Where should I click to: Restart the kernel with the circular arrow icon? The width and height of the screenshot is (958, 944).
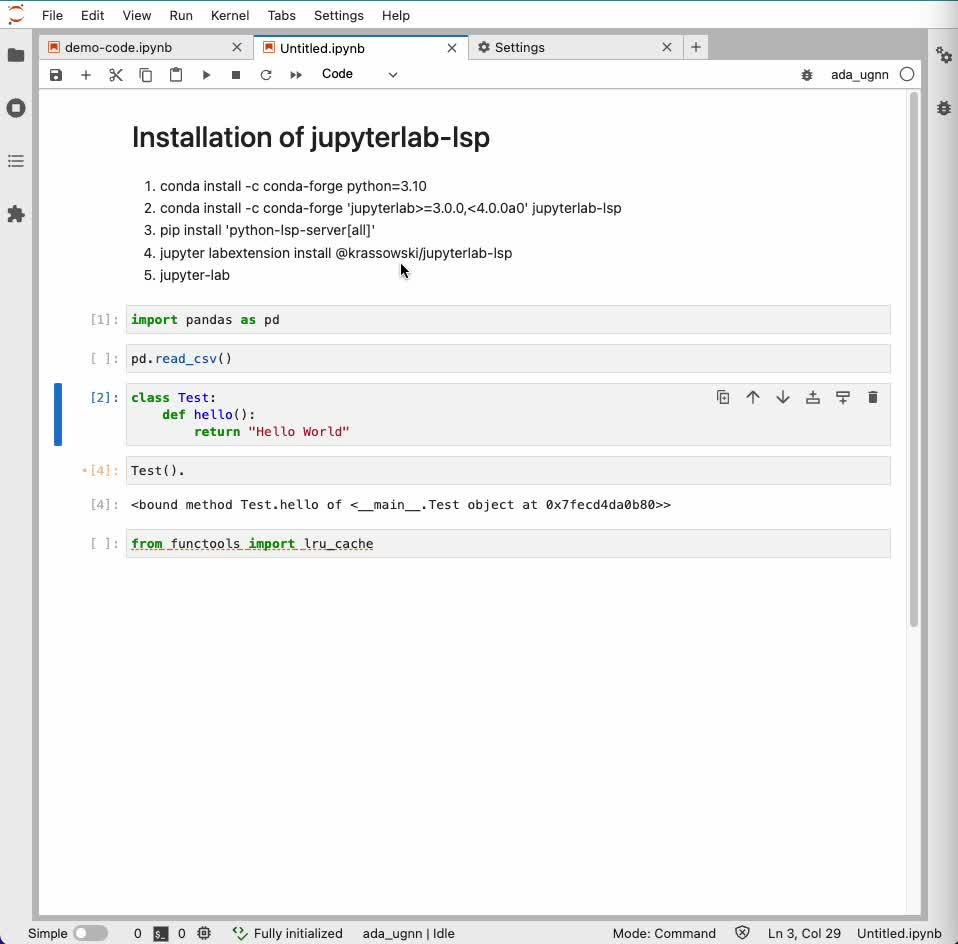(x=266, y=74)
